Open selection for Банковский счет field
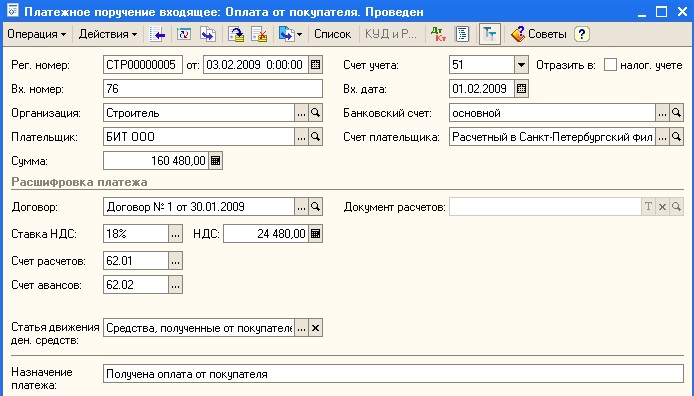 pyautogui.click(x=662, y=113)
